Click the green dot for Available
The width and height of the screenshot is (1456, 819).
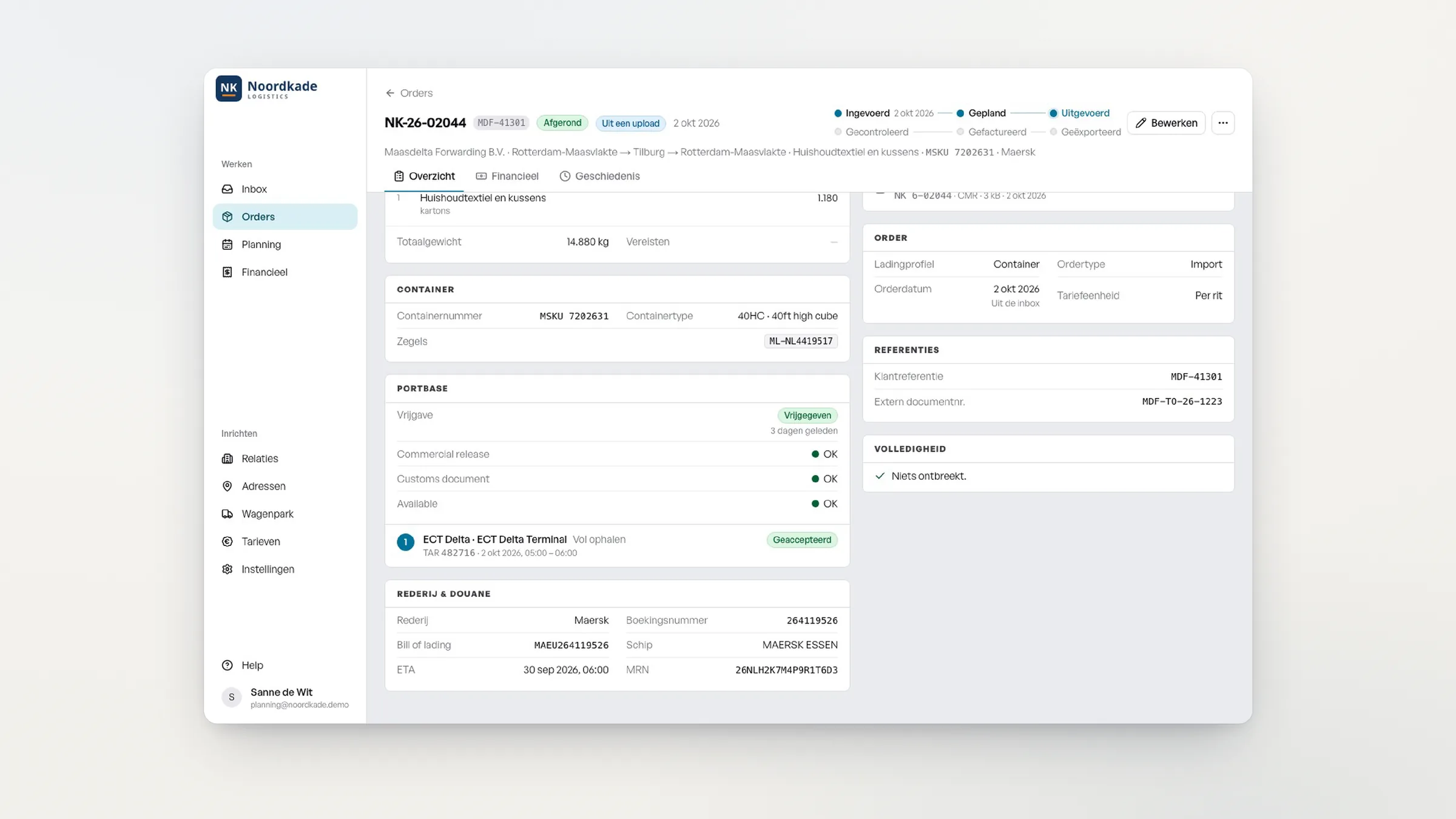pyautogui.click(x=815, y=504)
